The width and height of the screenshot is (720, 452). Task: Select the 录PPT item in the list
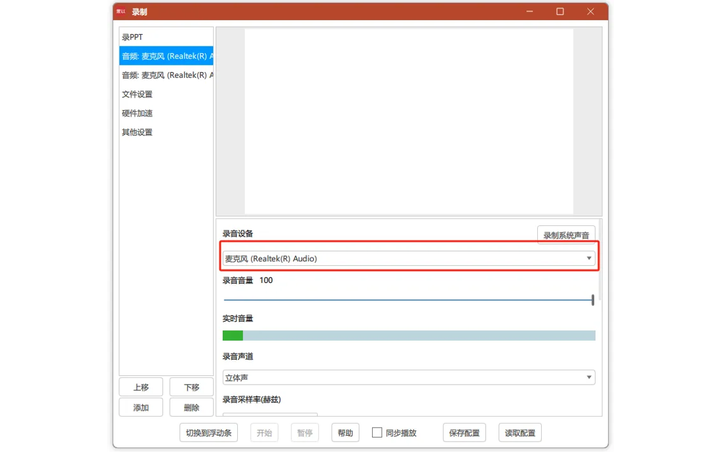coord(166,37)
